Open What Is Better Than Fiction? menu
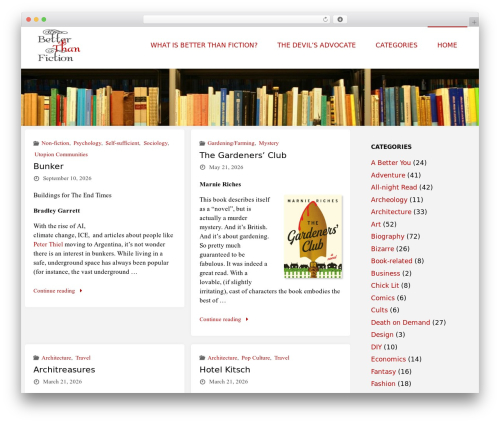 tap(204, 45)
